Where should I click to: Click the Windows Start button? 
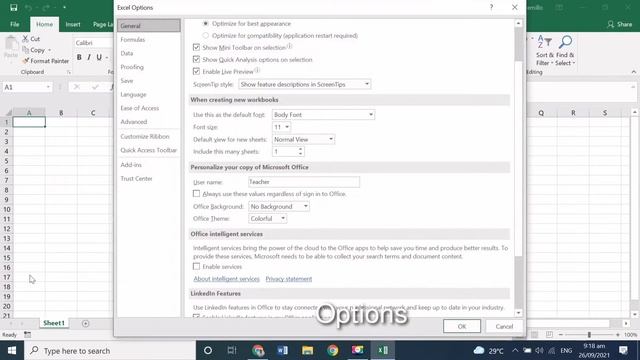(x=12, y=350)
